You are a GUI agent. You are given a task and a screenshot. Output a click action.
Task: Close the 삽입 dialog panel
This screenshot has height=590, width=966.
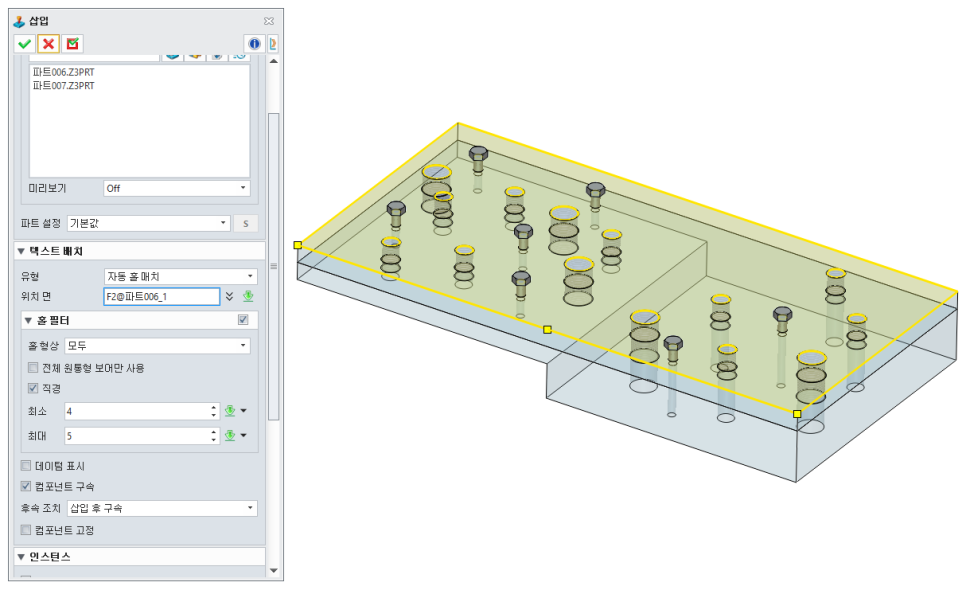click(x=268, y=20)
